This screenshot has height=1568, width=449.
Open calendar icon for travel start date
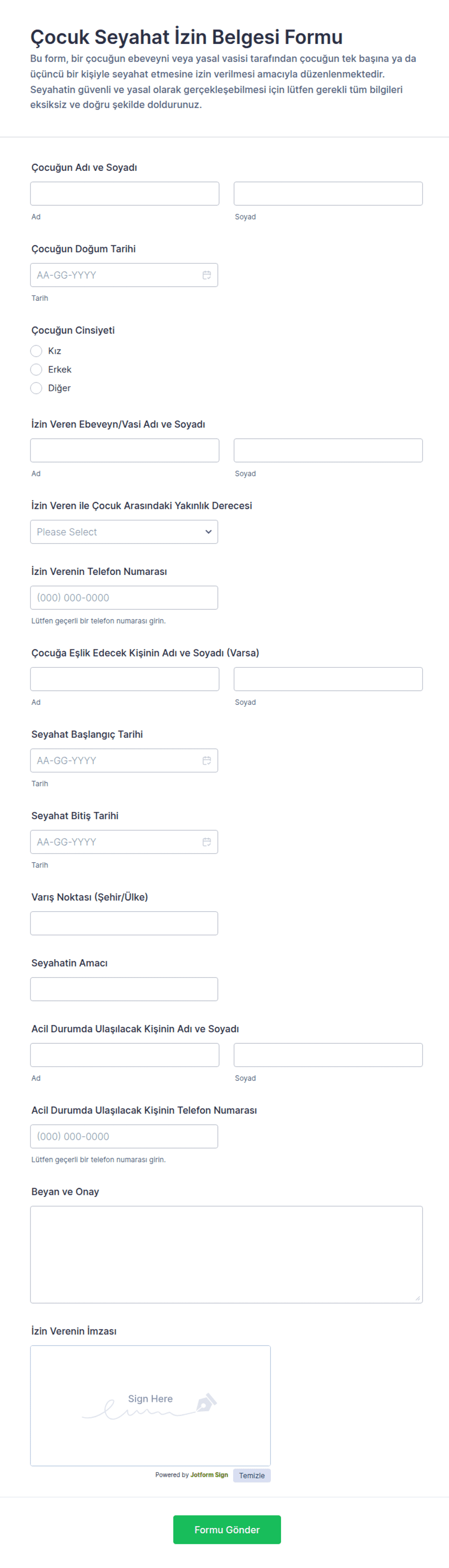click(x=206, y=760)
